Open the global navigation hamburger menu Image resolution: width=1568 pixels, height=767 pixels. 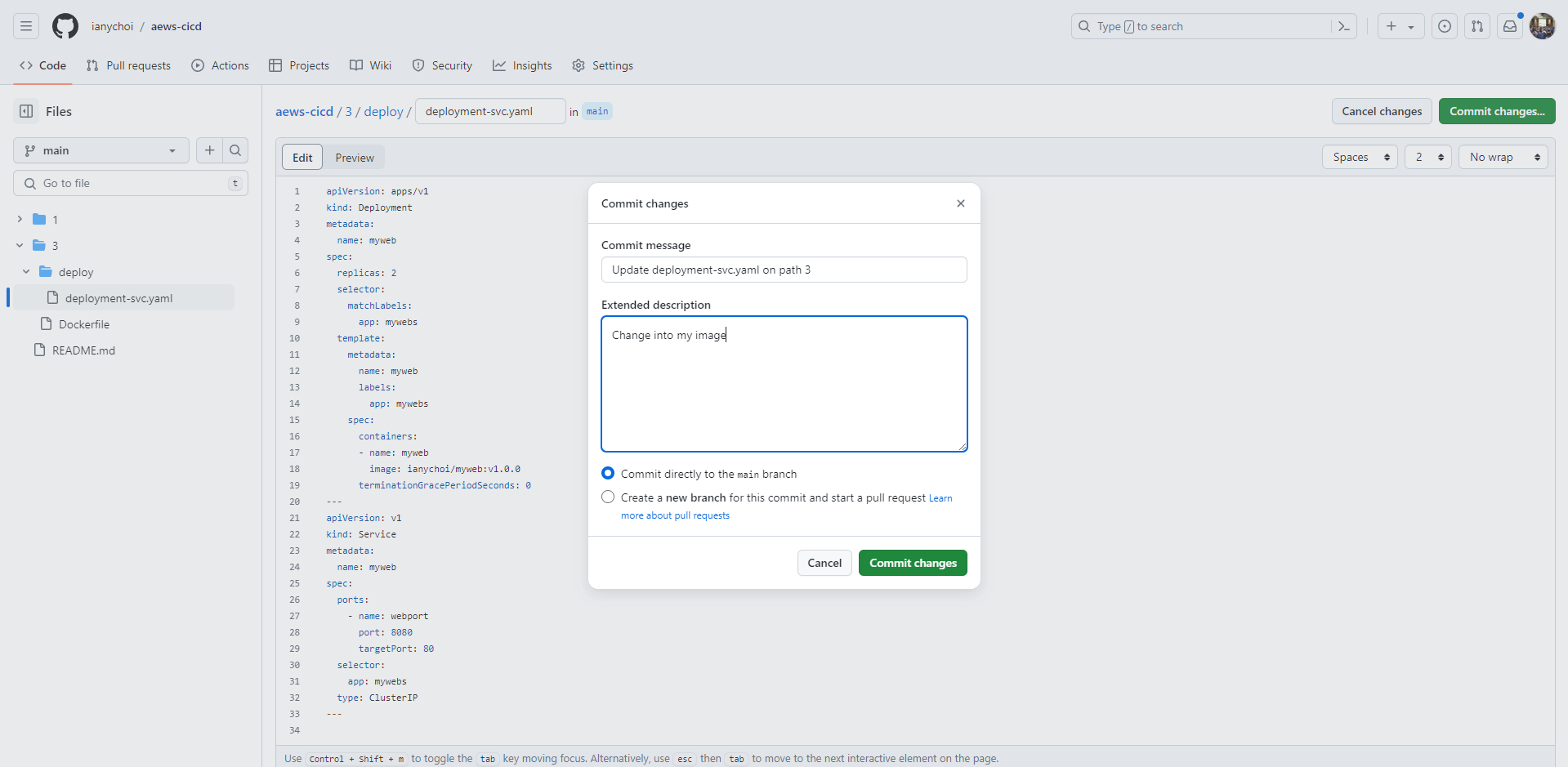point(26,26)
